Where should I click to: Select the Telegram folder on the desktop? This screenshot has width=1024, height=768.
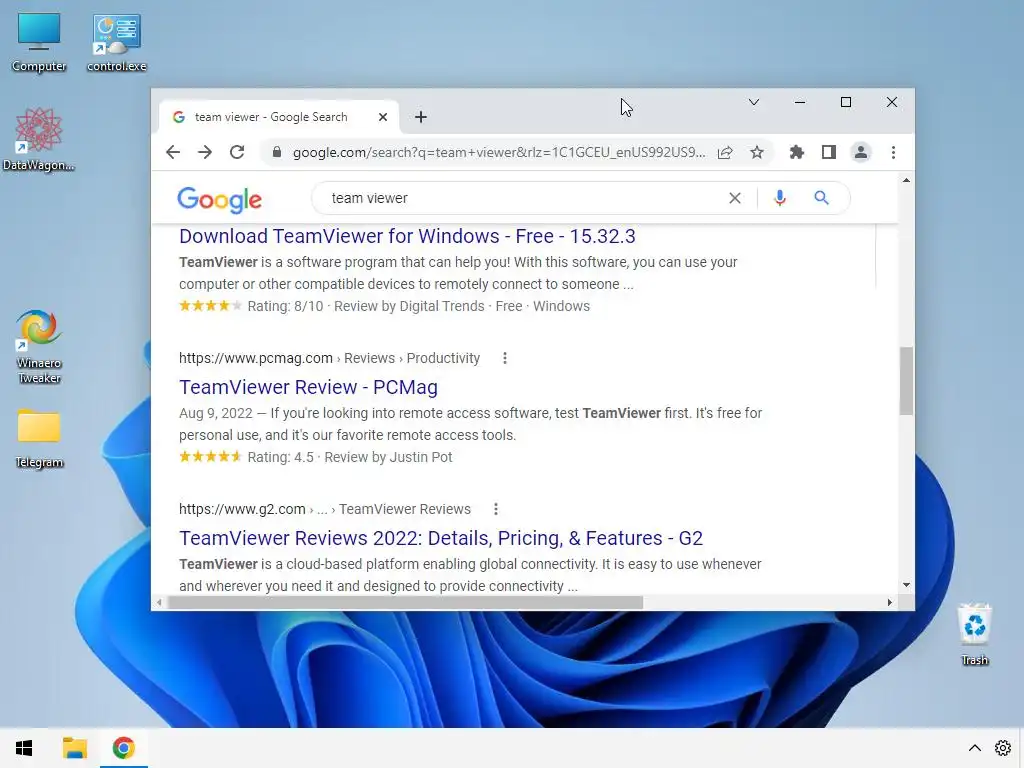click(39, 438)
